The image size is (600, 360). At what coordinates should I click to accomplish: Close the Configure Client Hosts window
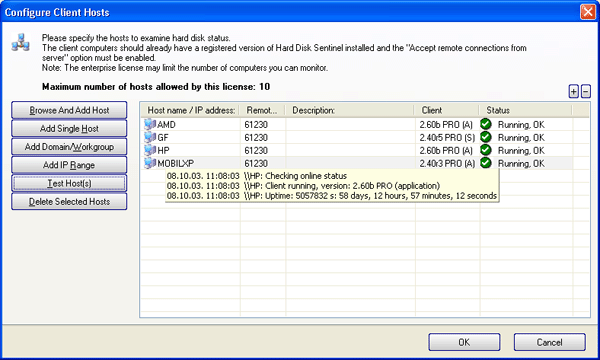click(587, 12)
